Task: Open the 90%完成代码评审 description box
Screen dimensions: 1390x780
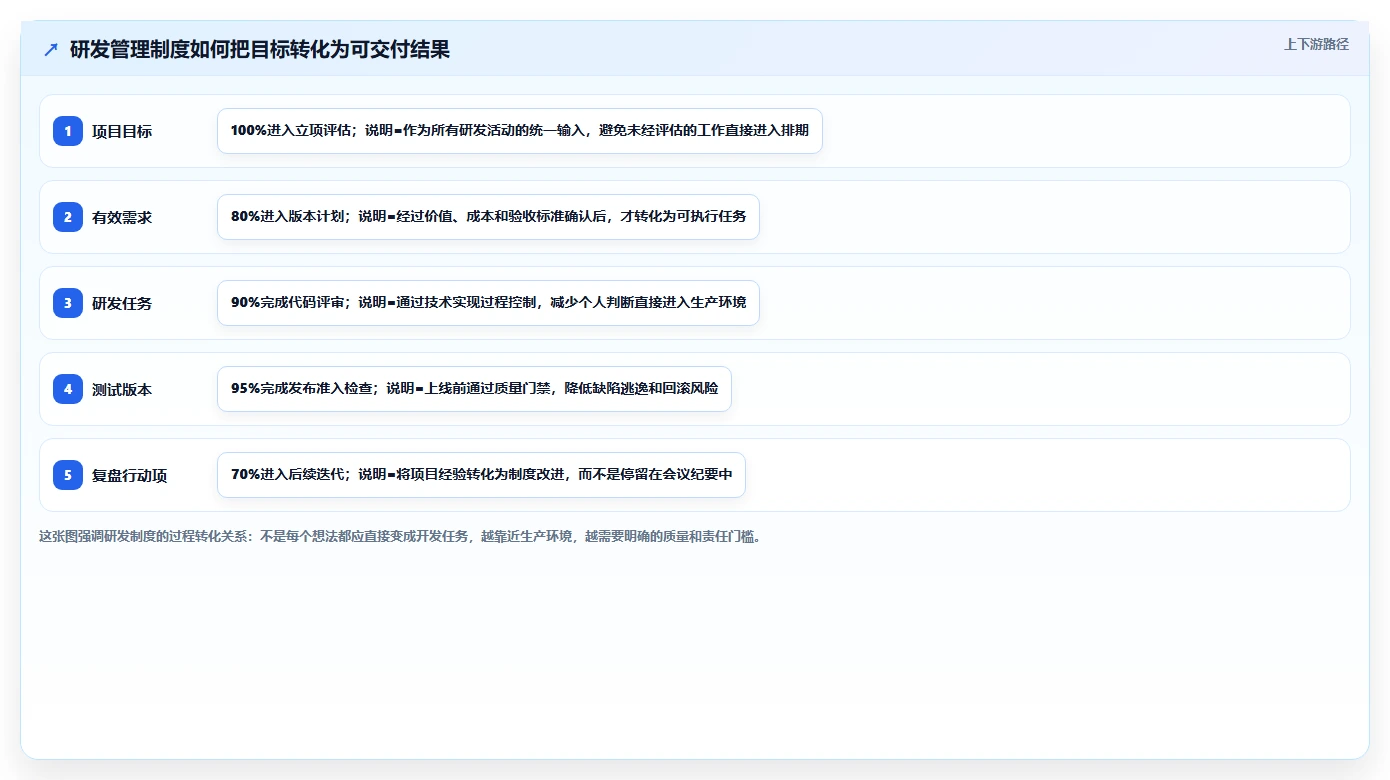Action: click(488, 303)
